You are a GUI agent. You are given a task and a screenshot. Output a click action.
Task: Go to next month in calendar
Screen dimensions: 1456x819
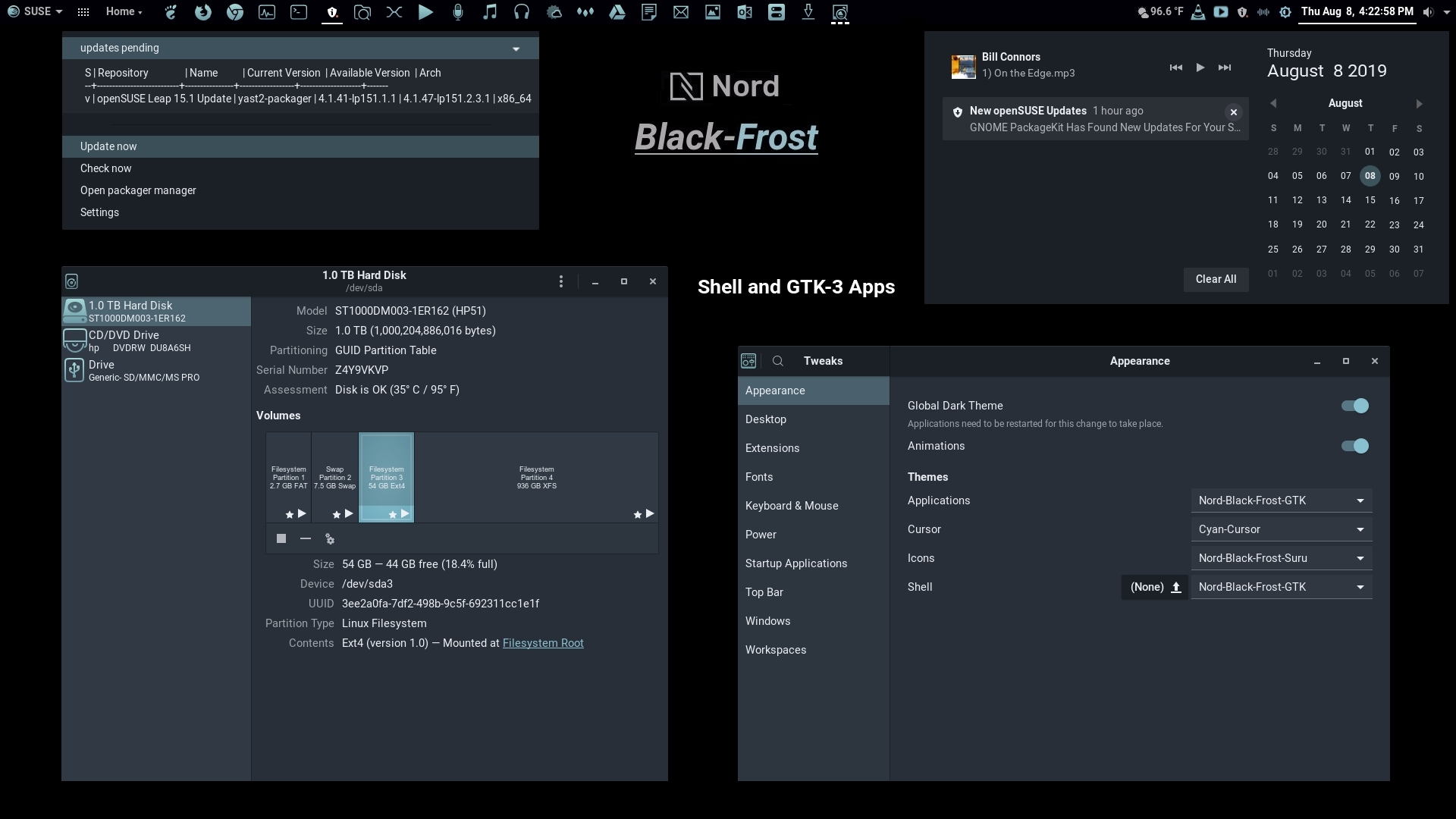[1419, 103]
